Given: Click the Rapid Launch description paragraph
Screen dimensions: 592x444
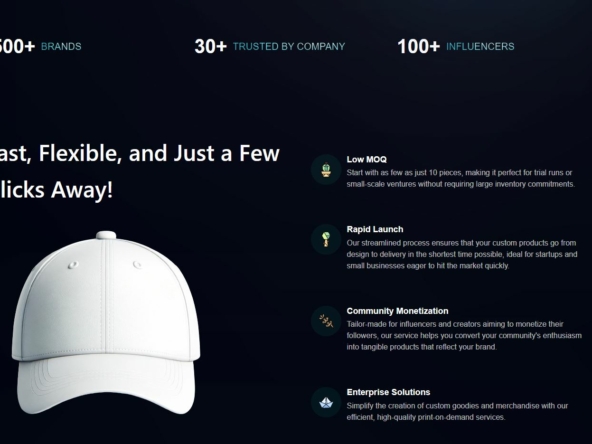Looking at the screenshot, I should [x=462, y=254].
